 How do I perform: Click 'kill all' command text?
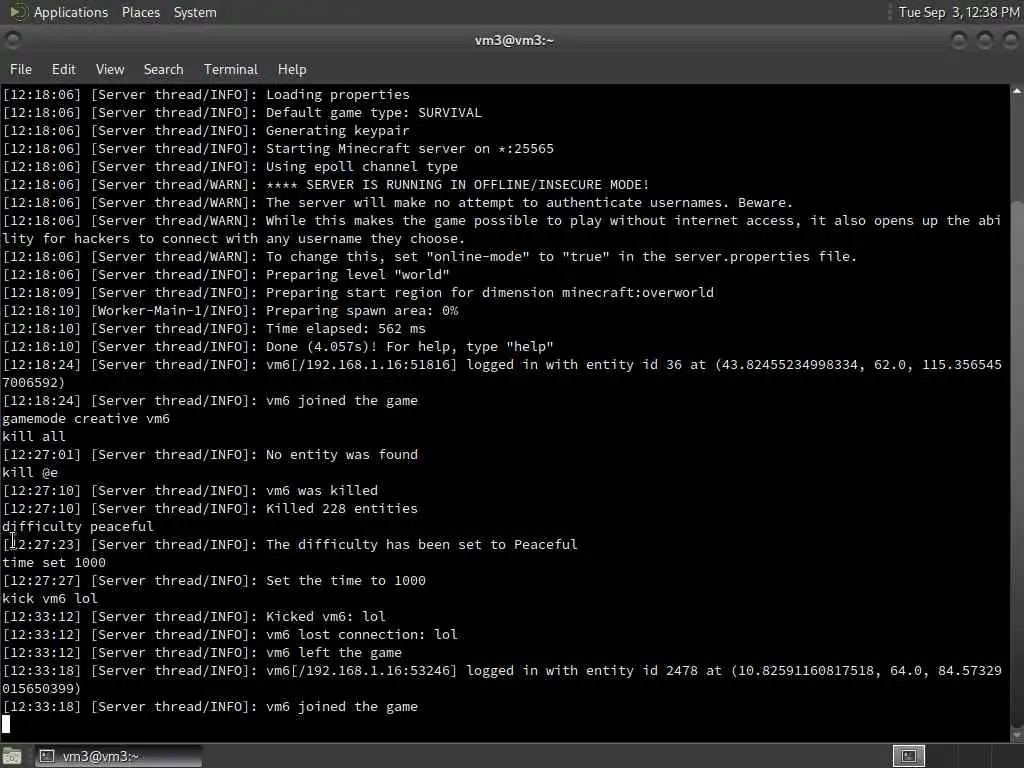point(34,436)
